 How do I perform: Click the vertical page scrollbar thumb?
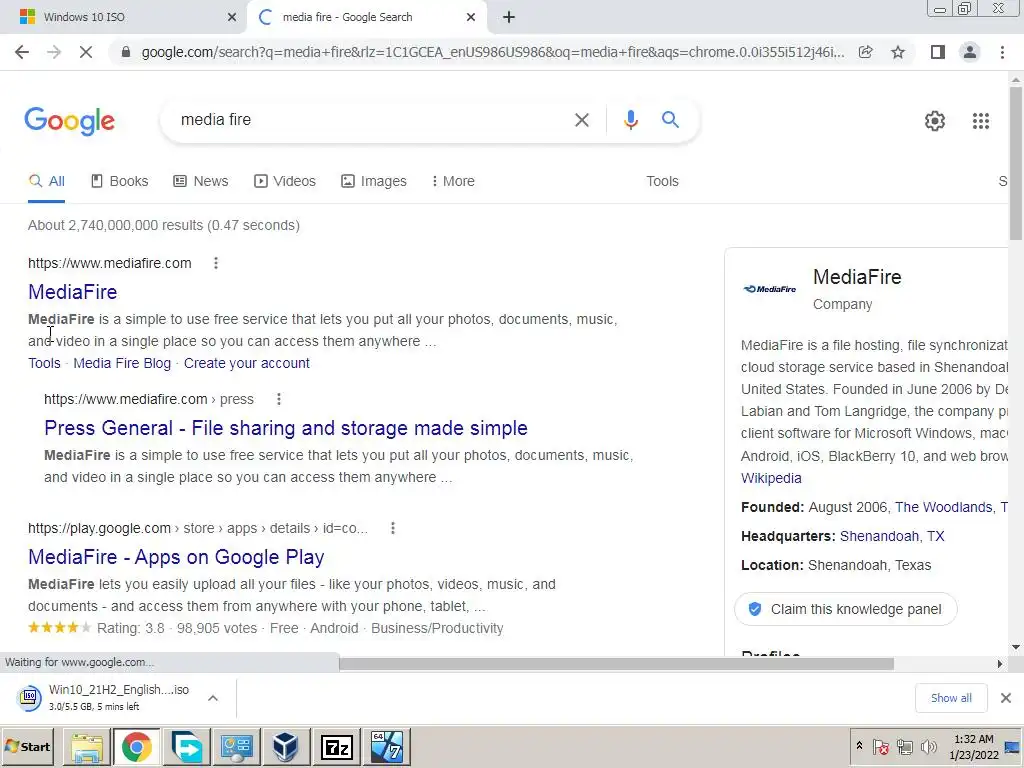[x=1016, y=163]
